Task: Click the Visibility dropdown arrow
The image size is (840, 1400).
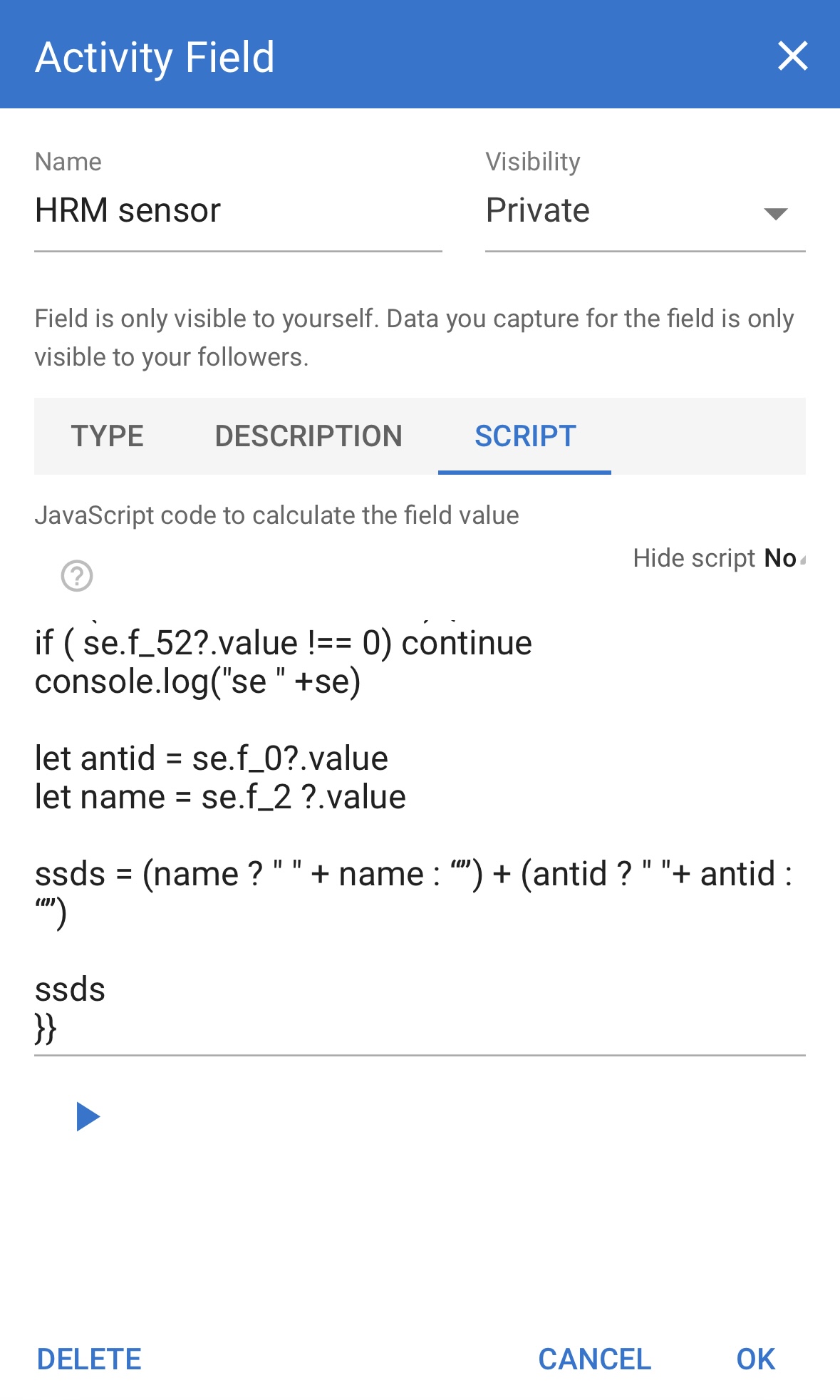Action: (774, 213)
